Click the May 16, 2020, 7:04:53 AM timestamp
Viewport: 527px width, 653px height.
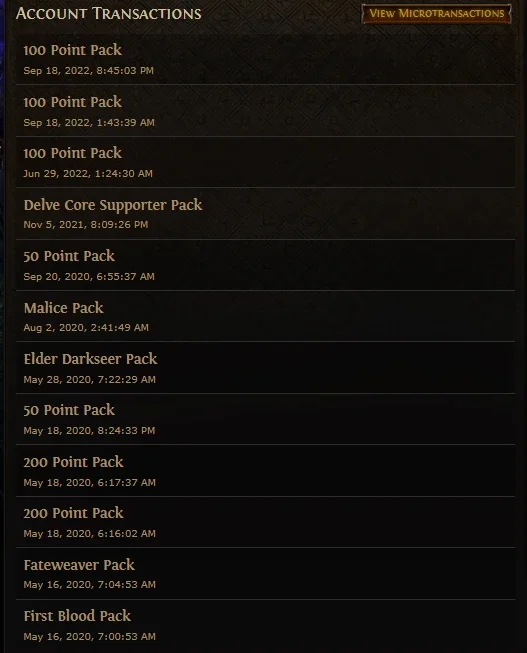tap(90, 585)
